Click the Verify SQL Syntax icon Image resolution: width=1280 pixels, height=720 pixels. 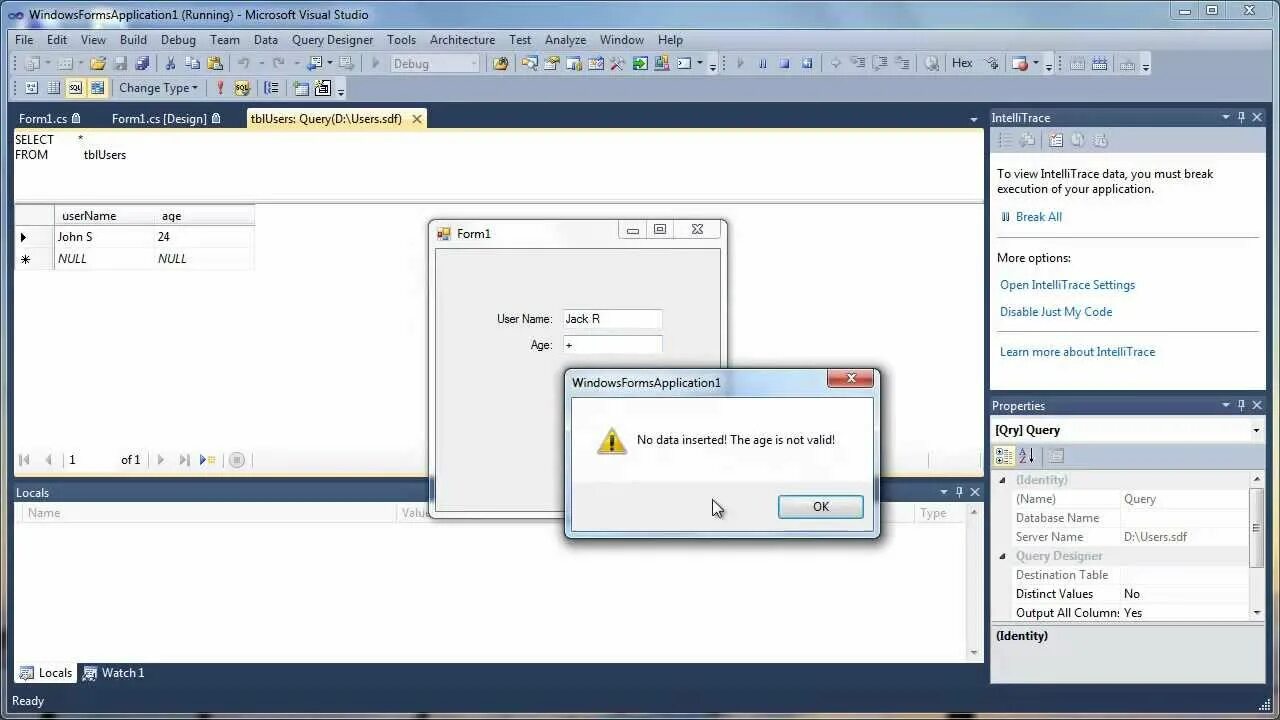click(241, 88)
